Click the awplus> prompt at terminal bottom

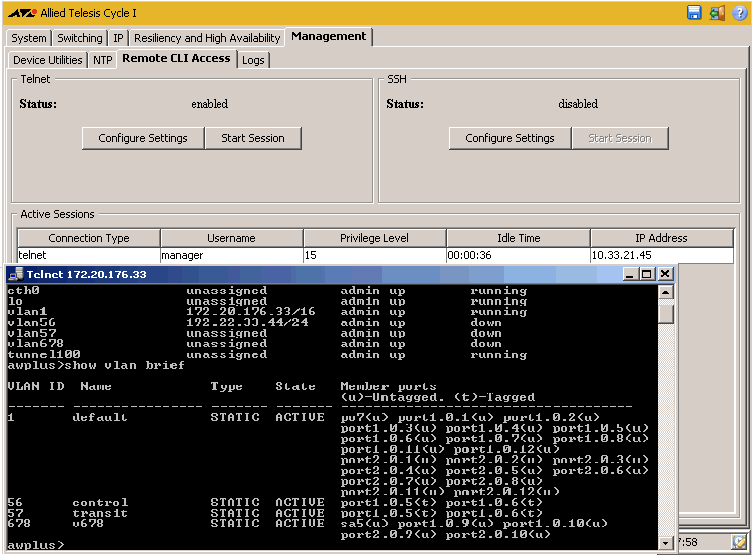35,545
